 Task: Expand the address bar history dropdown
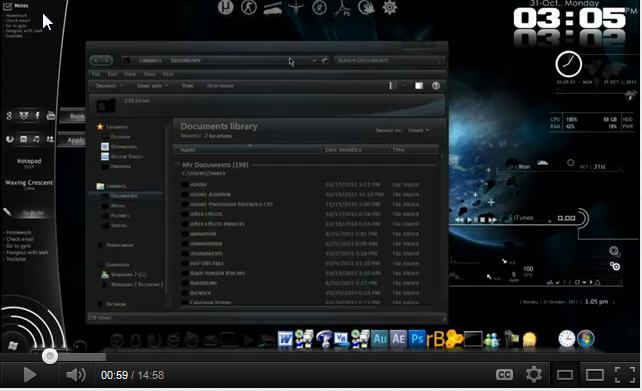click(314, 61)
